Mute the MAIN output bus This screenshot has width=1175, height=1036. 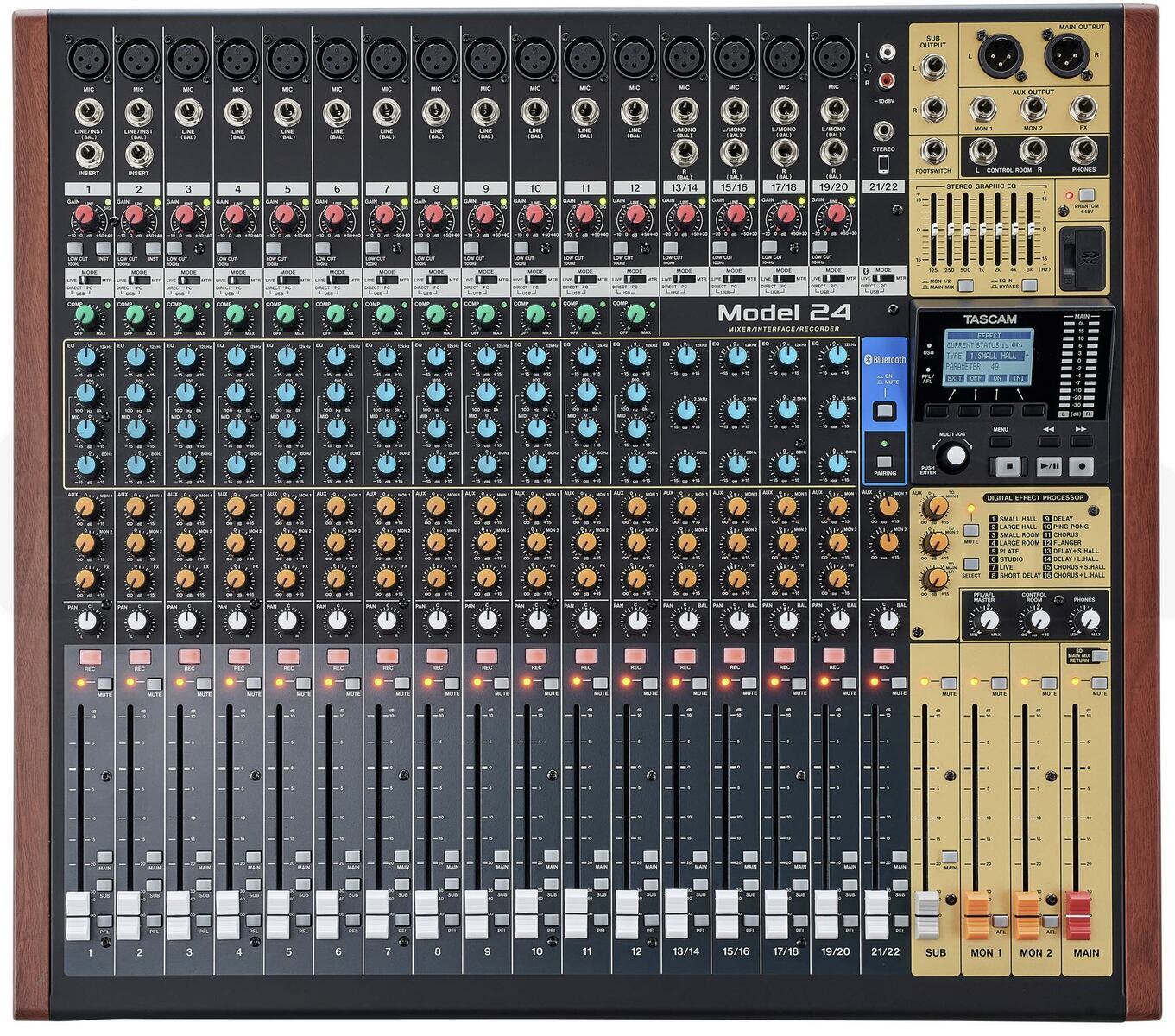(x=1100, y=684)
